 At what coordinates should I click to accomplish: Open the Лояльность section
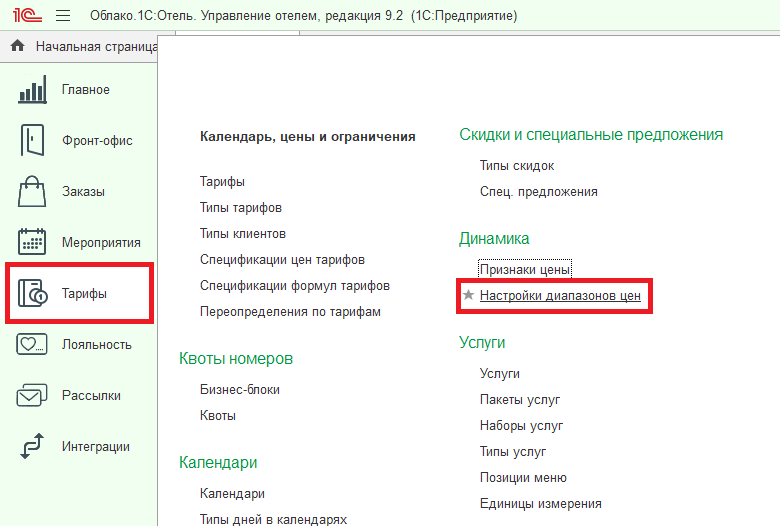(x=97, y=344)
